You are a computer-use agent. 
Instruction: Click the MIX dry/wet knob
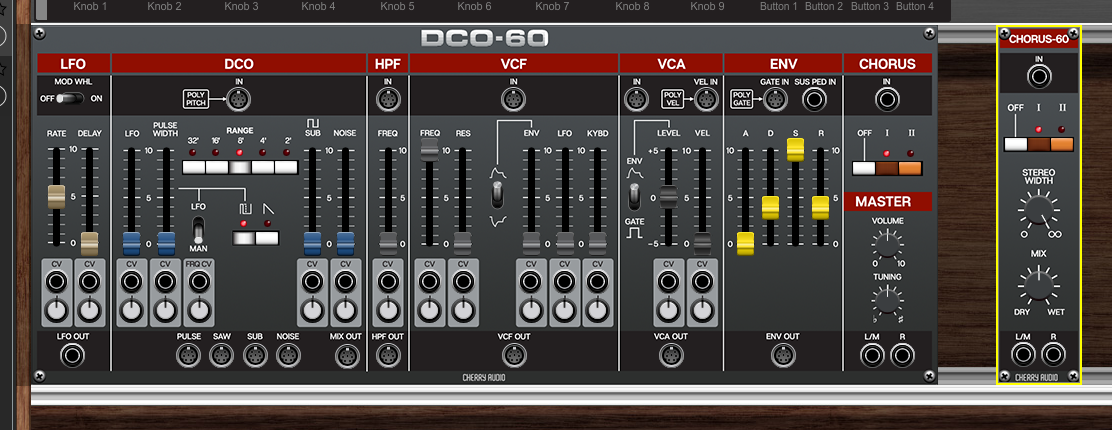tap(1038, 285)
